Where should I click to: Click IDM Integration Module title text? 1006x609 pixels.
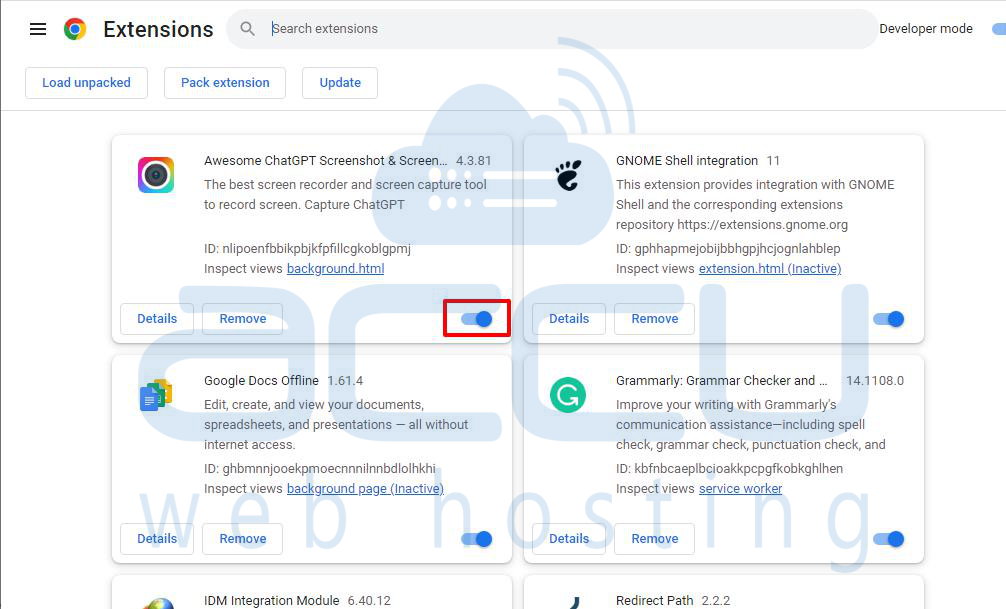pyautogui.click(x=271, y=601)
